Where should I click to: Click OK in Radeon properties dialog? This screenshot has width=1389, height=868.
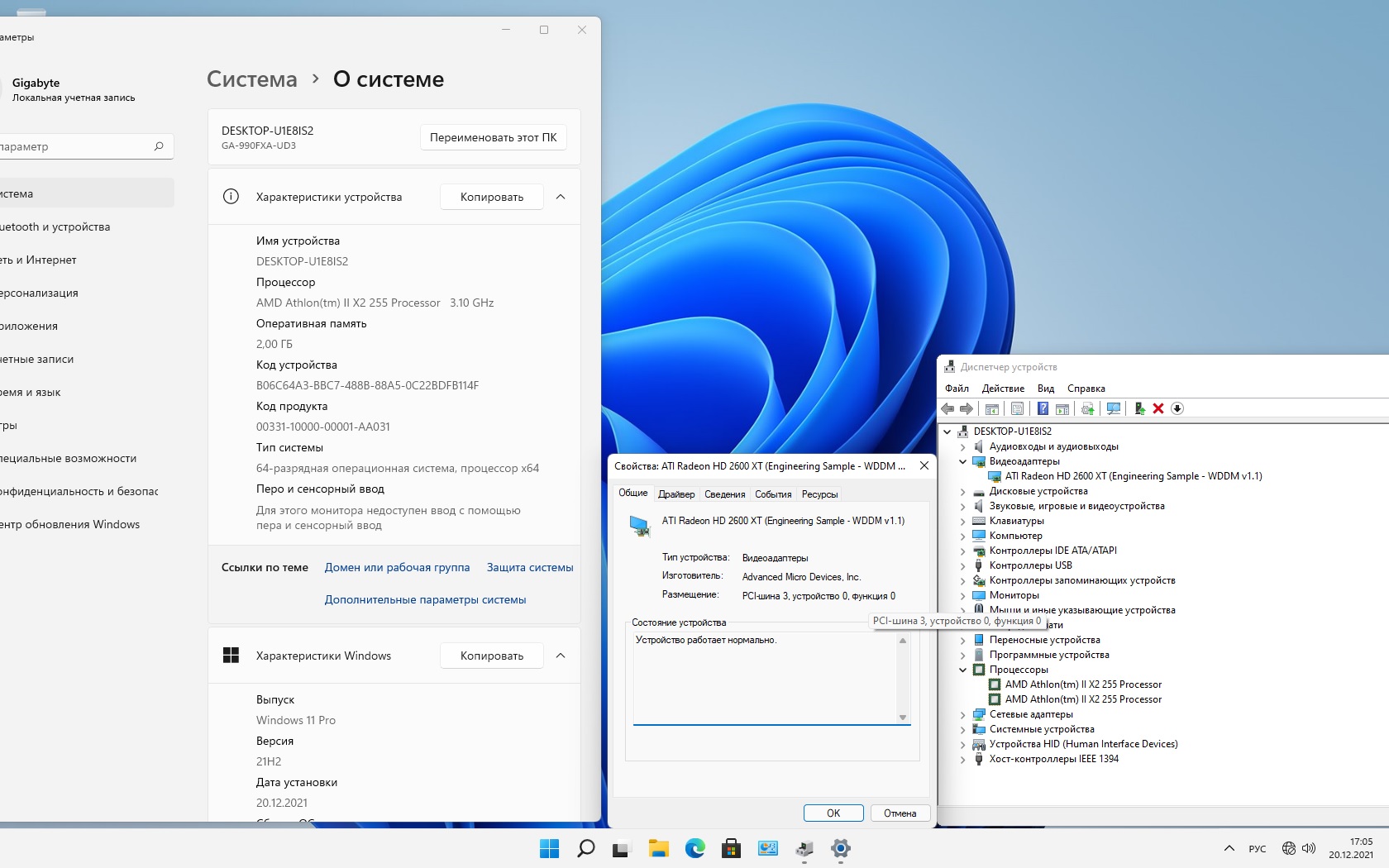point(833,813)
